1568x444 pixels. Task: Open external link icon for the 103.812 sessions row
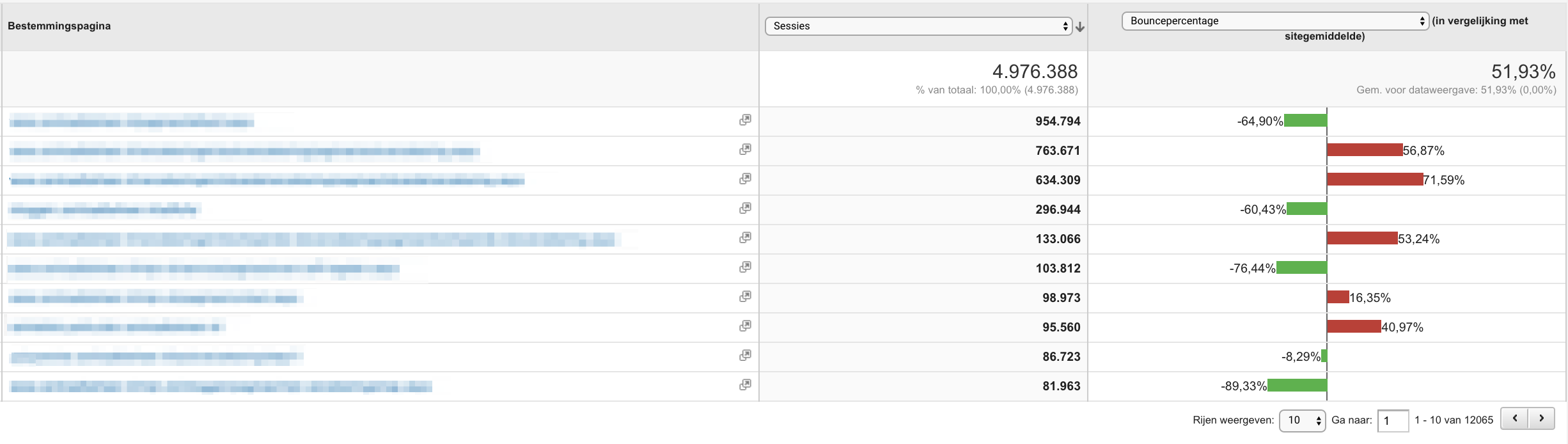(745, 267)
